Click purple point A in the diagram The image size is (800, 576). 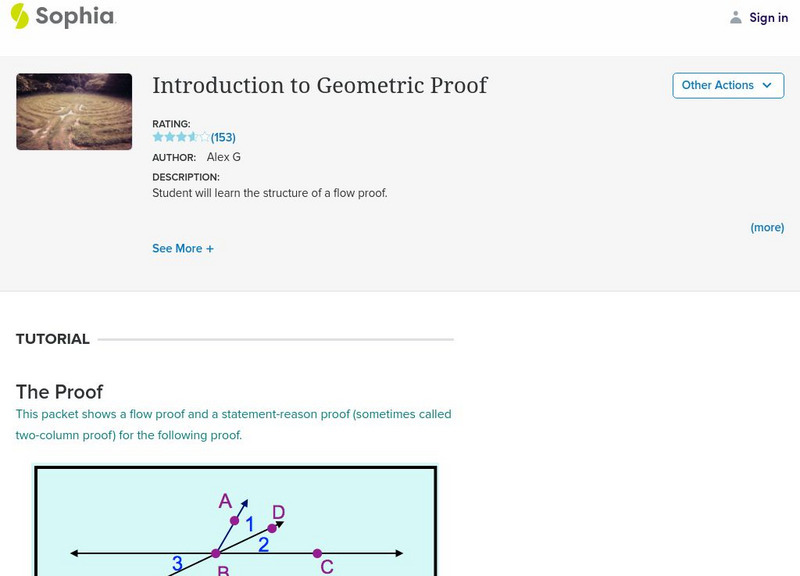235,521
